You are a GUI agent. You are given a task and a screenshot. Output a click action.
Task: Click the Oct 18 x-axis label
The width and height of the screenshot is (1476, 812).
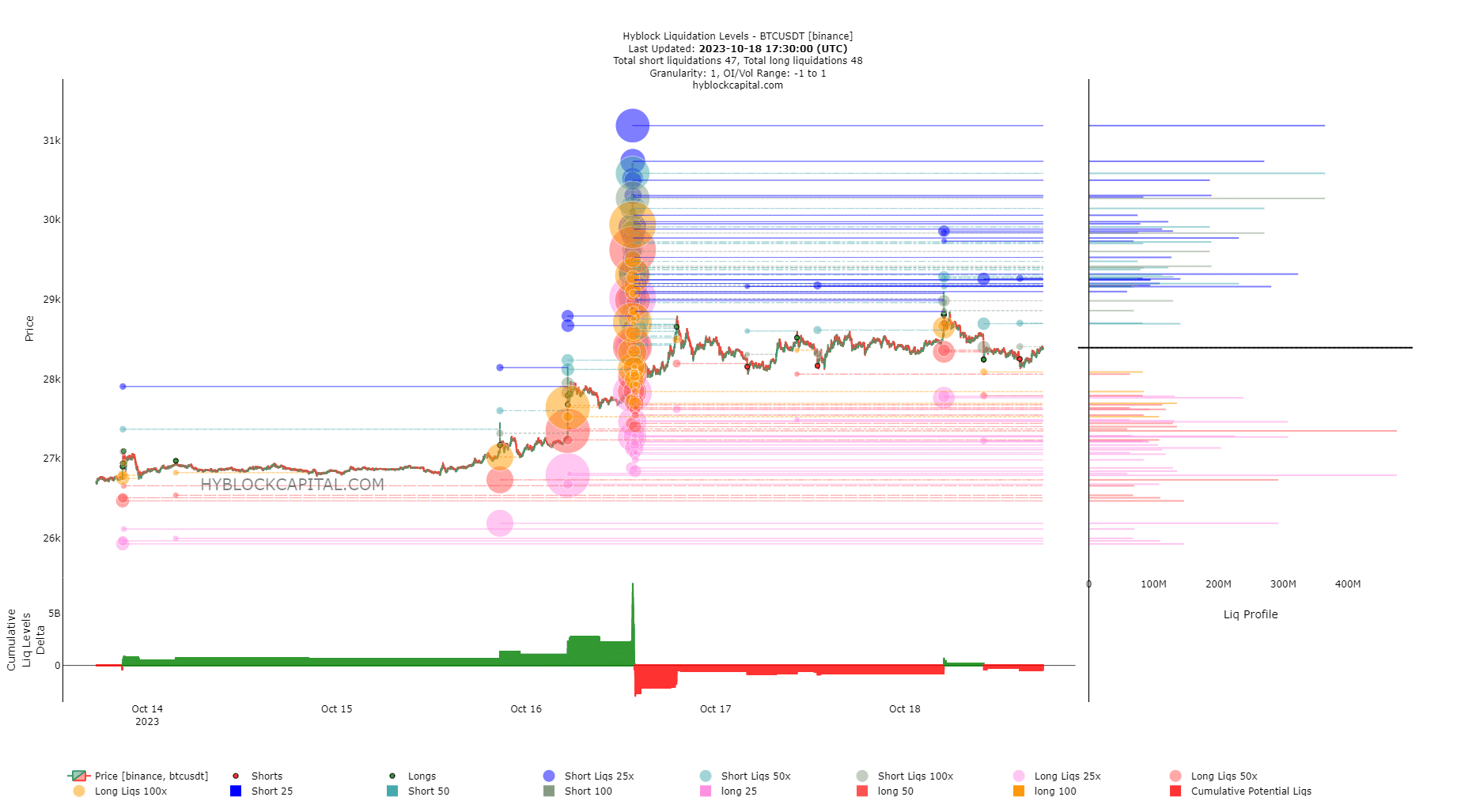905,709
